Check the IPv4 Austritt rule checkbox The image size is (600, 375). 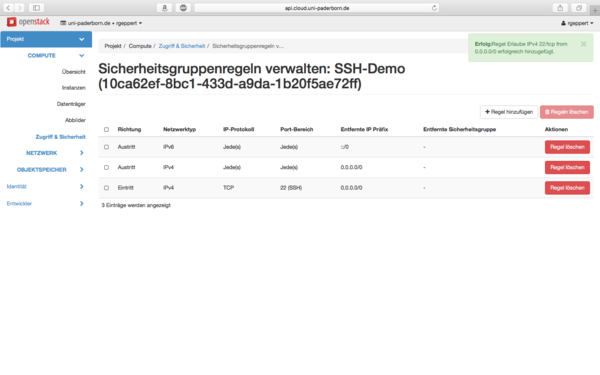coord(106,167)
